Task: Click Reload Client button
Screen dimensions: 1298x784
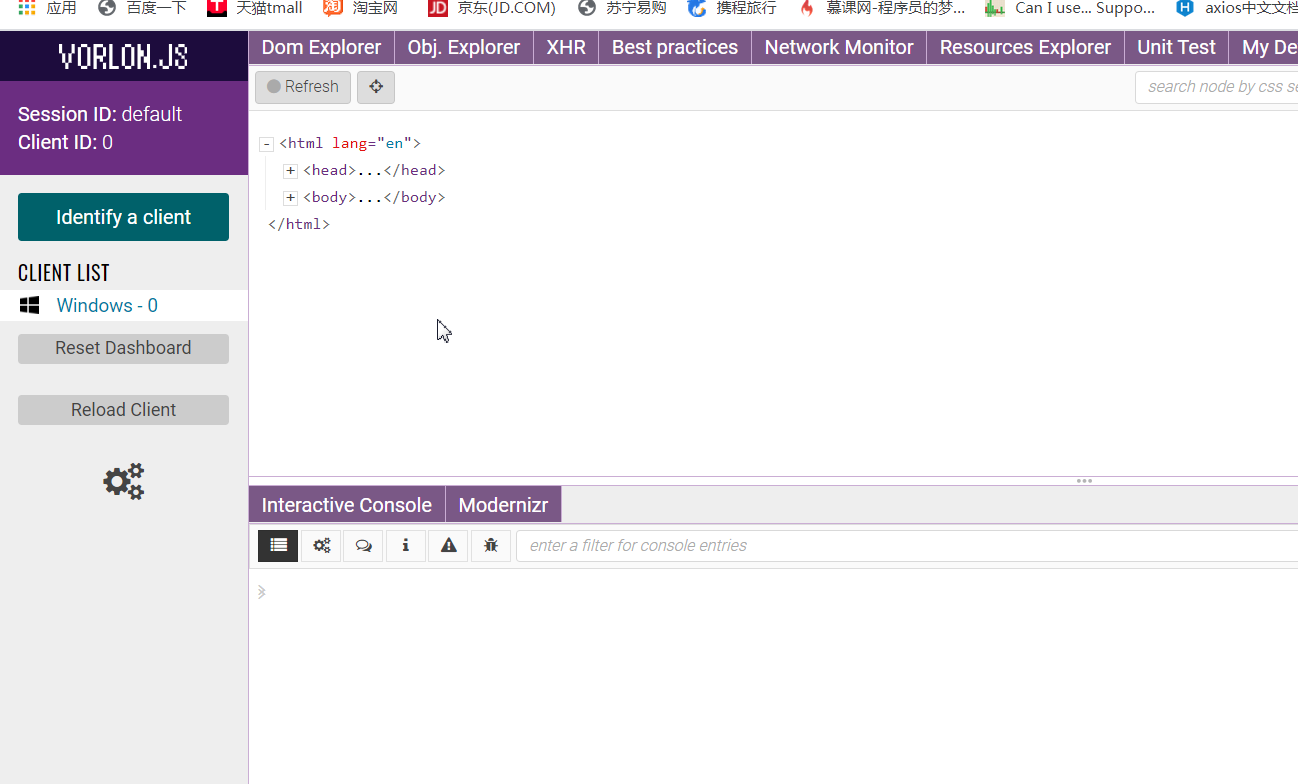Action: pos(123,410)
